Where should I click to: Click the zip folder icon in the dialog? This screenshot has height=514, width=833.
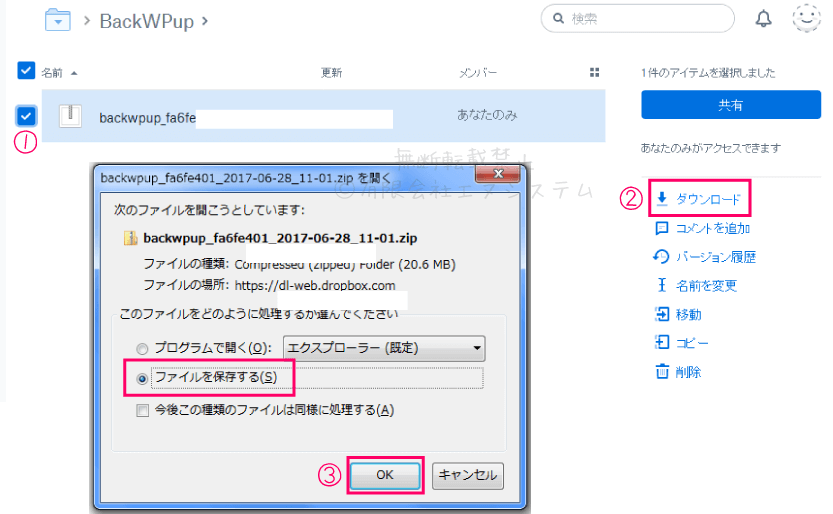click(130, 238)
